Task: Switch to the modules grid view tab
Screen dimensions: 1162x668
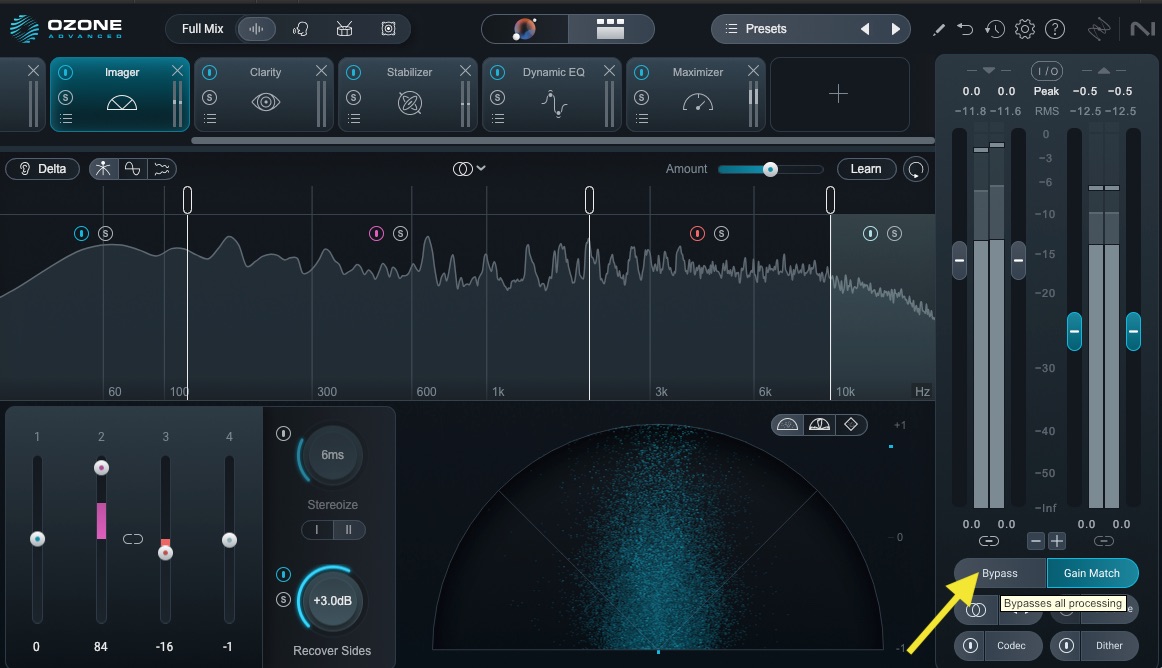Action: tap(610, 29)
